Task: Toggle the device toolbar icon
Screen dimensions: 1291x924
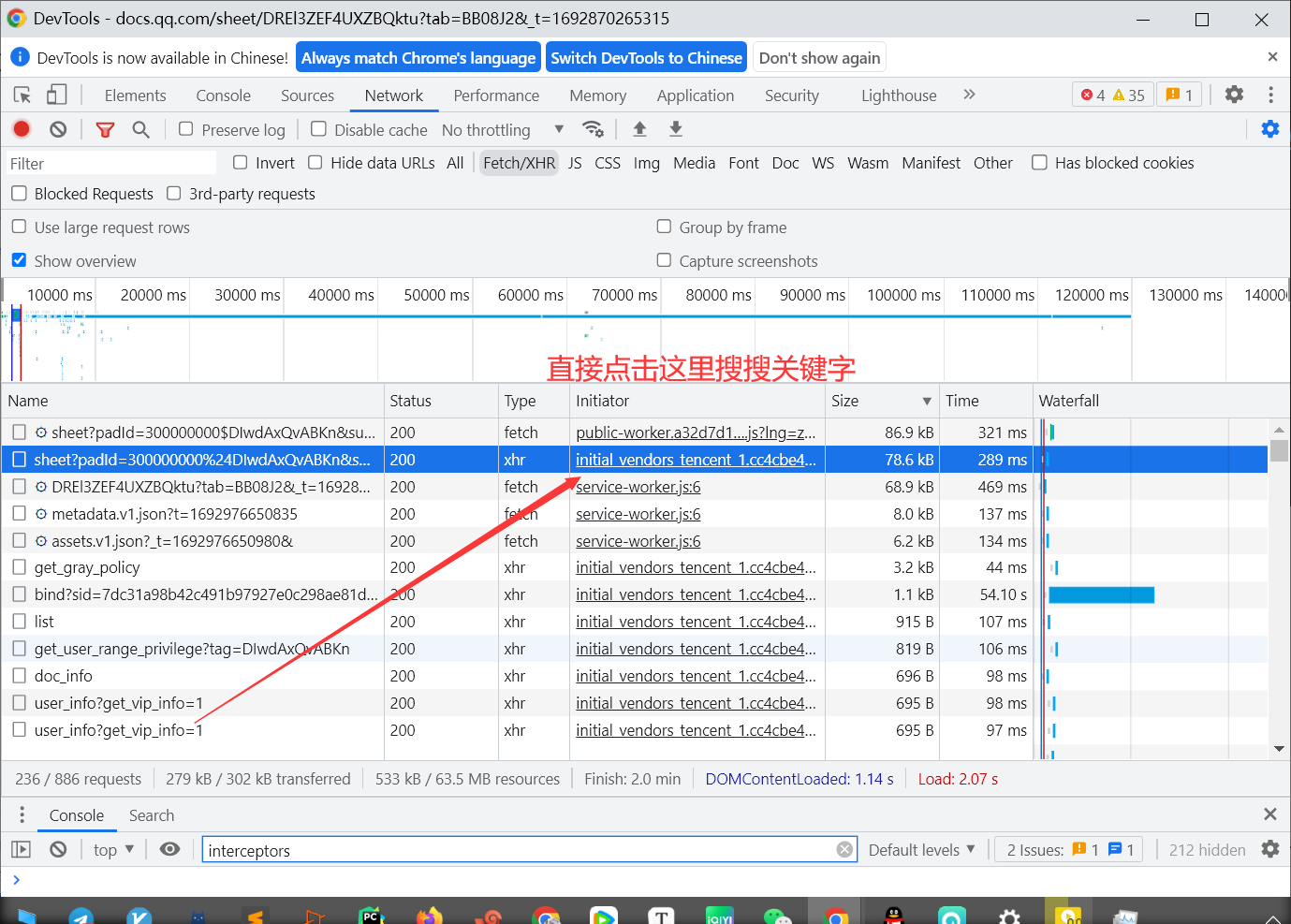Action: pos(57,95)
